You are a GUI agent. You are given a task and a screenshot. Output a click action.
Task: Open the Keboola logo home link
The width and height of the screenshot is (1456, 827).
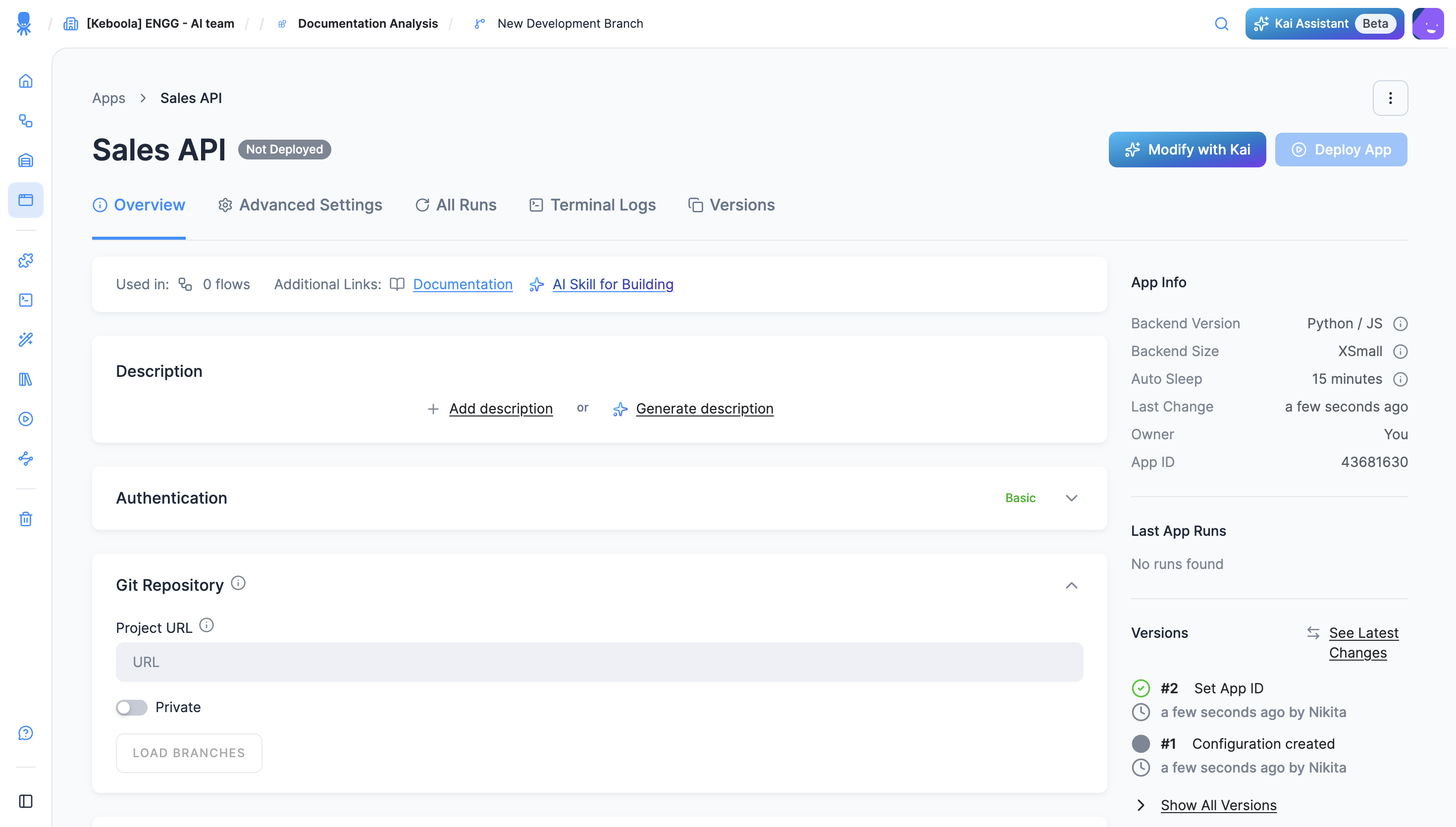pyautogui.click(x=23, y=24)
